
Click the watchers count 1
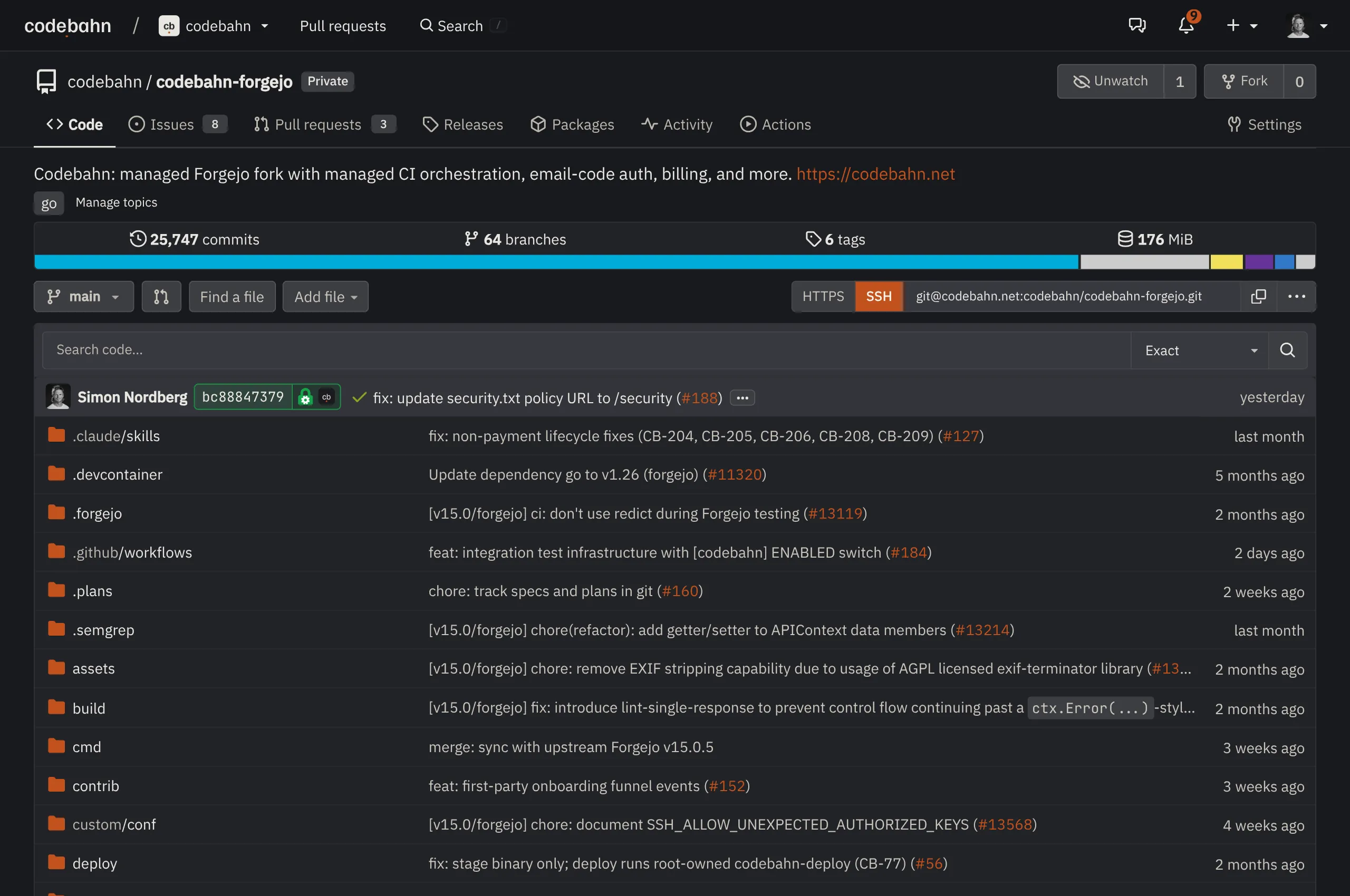(x=1180, y=81)
